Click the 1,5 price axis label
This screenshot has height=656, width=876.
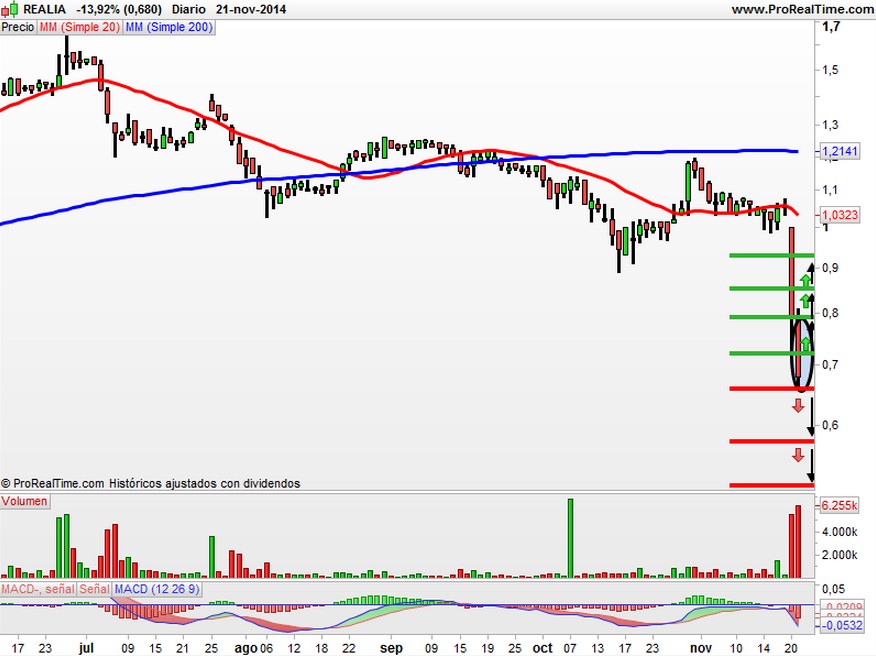(830, 70)
